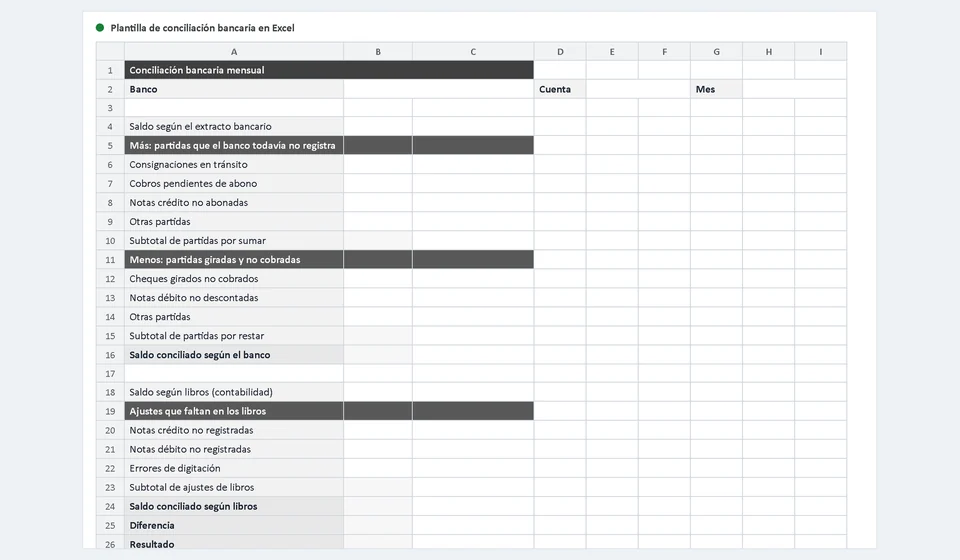This screenshot has height=560, width=960.
Task: Select 'Notas débito no registradas' cell
Action: (234, 449)
